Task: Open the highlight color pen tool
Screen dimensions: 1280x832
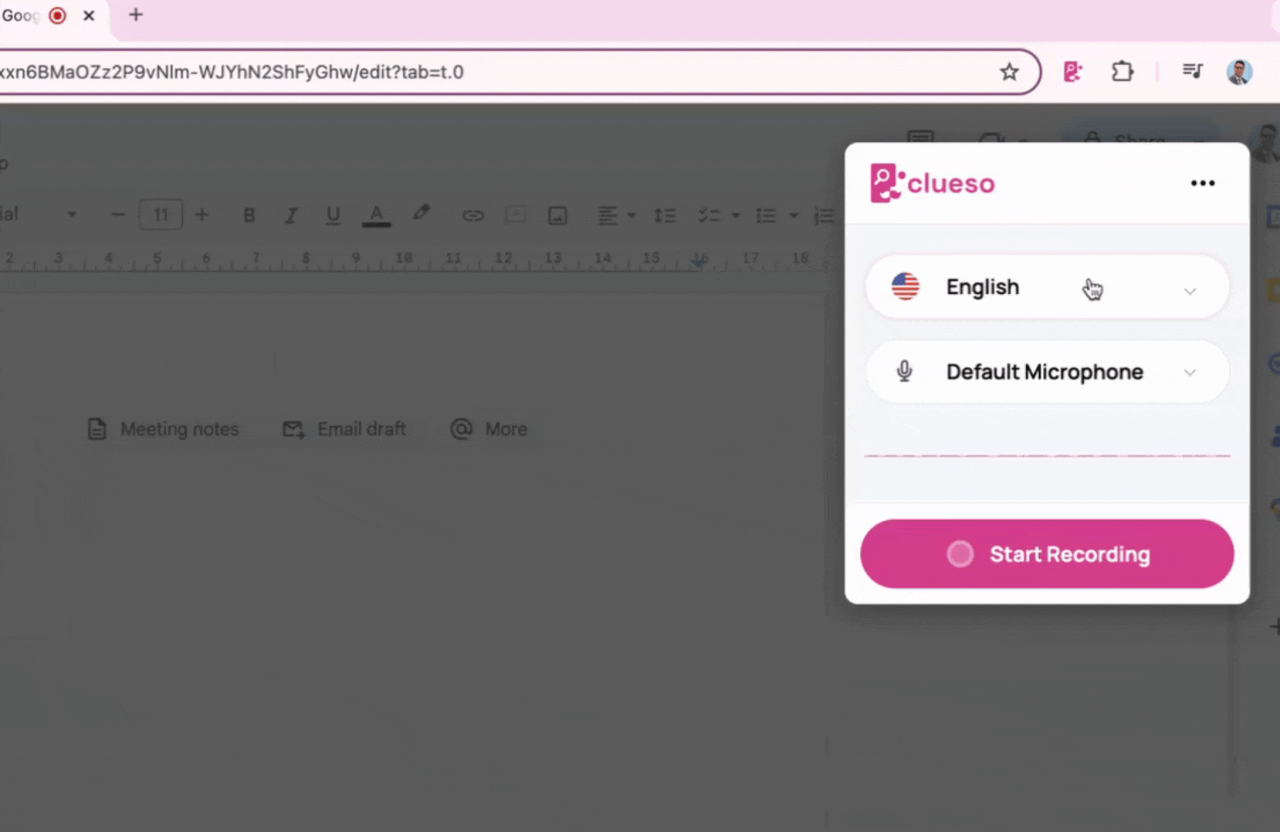Action: click(421, 214)
